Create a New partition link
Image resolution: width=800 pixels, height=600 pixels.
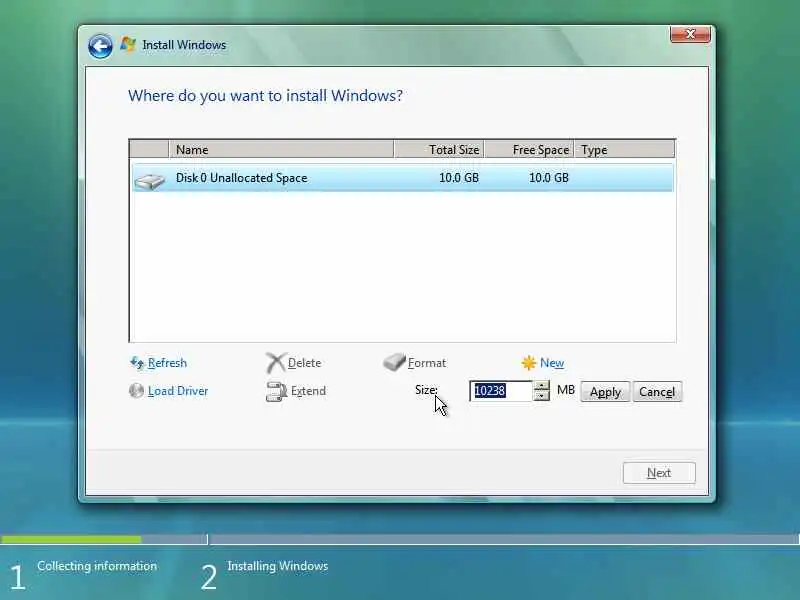pos(552,363)
